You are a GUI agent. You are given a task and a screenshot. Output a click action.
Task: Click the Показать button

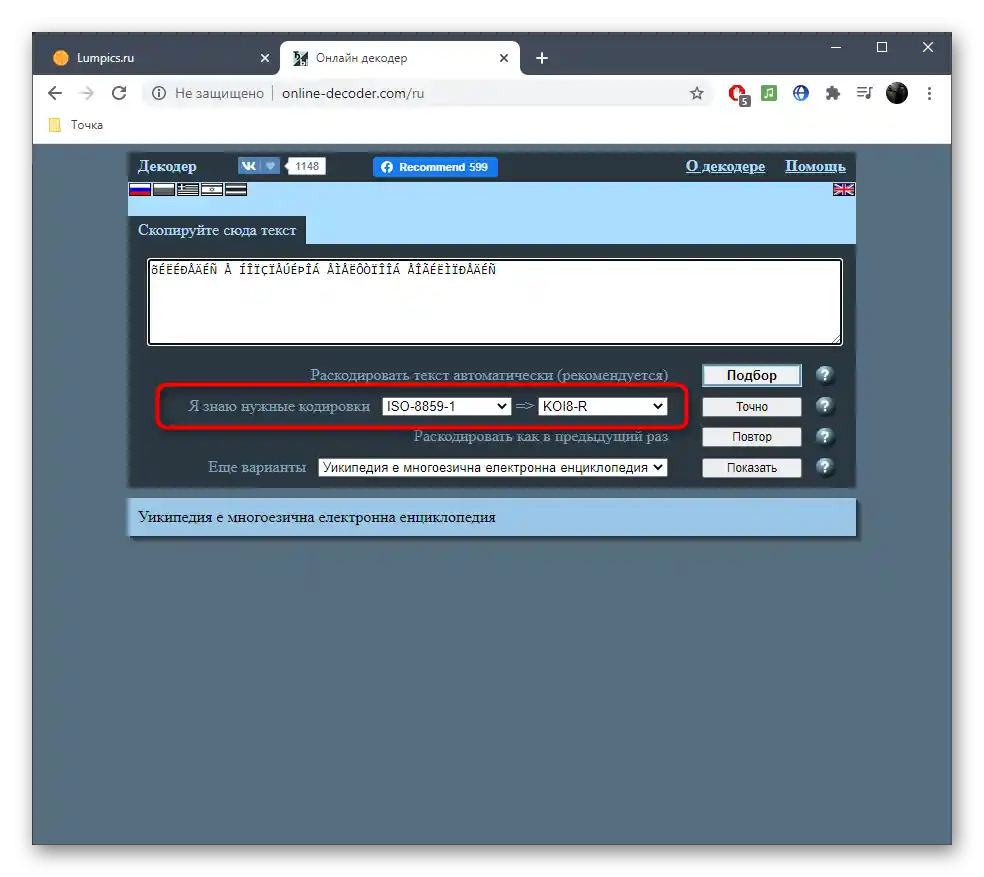tap(752, 468)
